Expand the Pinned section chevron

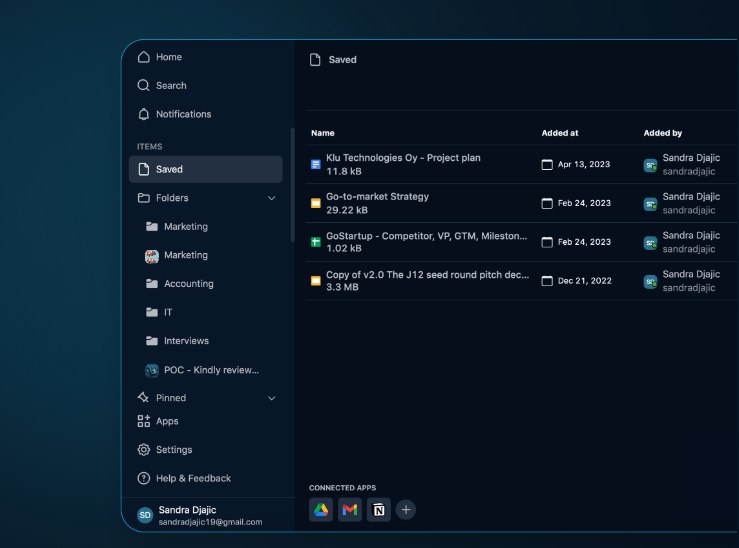(x=272, y=398)
